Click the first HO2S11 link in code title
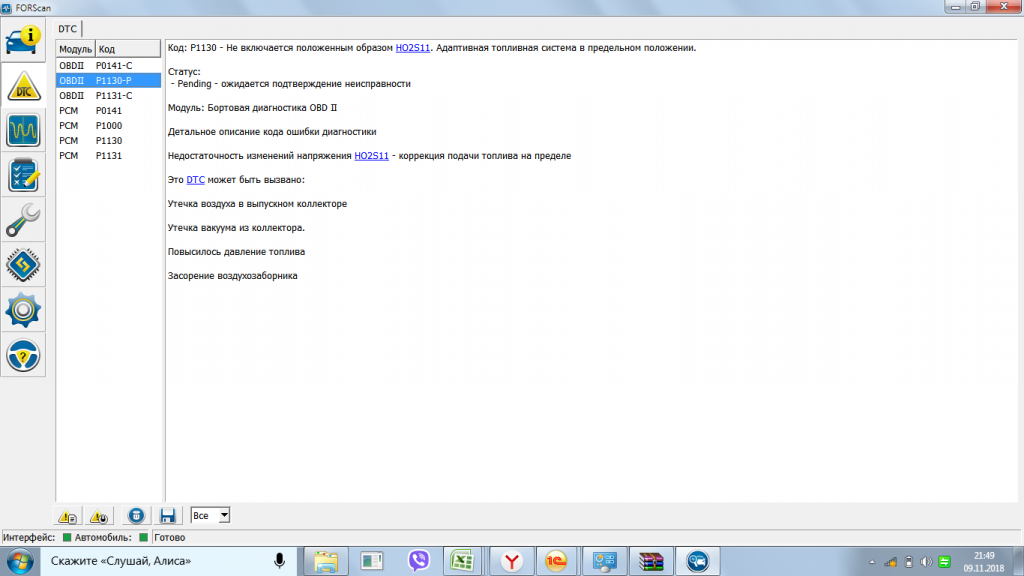Image resolution: width=1024 pixels, height=576 pixels. coord(412,47)
